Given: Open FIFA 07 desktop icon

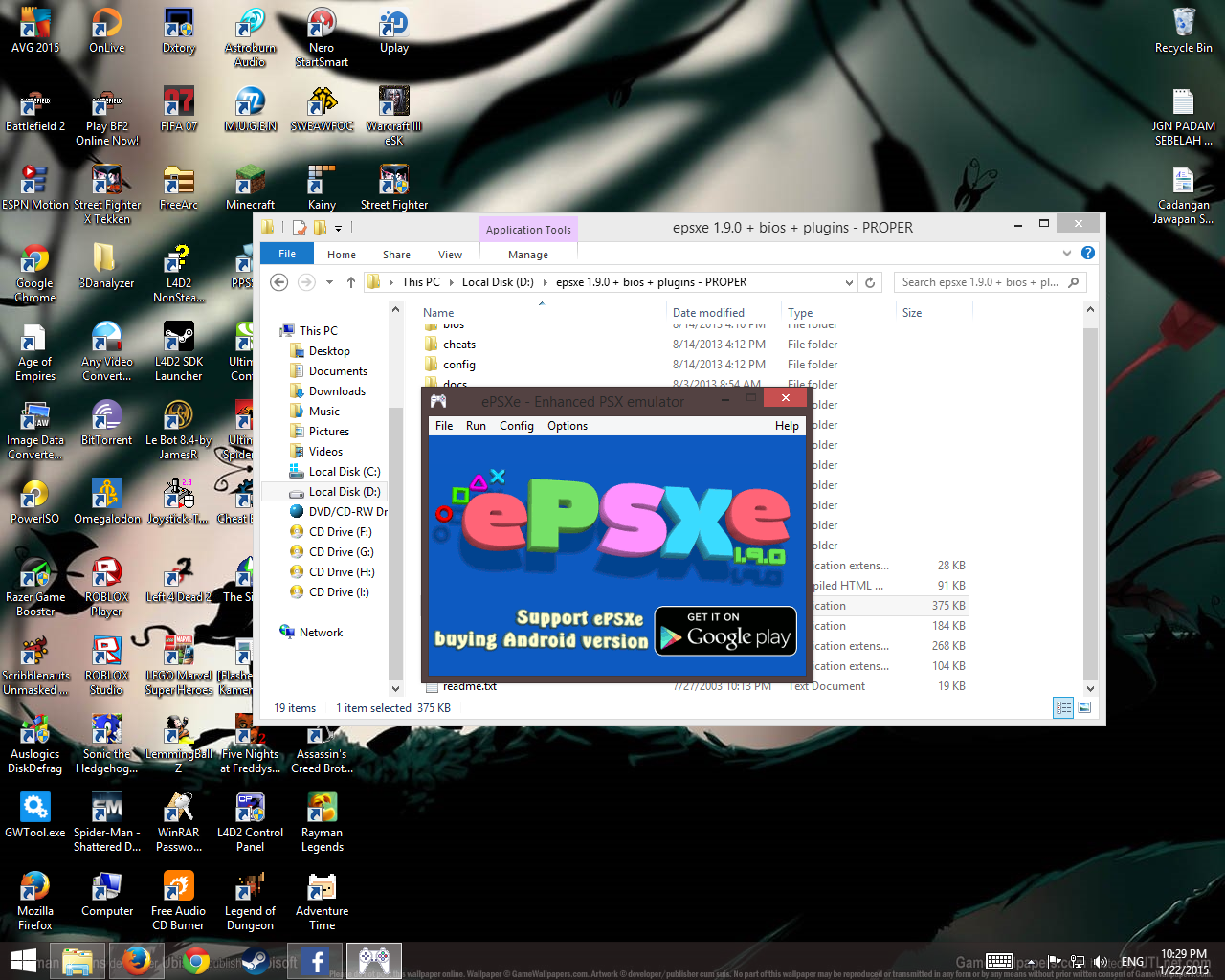Looking at the screenshot, I should tap(179, 108).
